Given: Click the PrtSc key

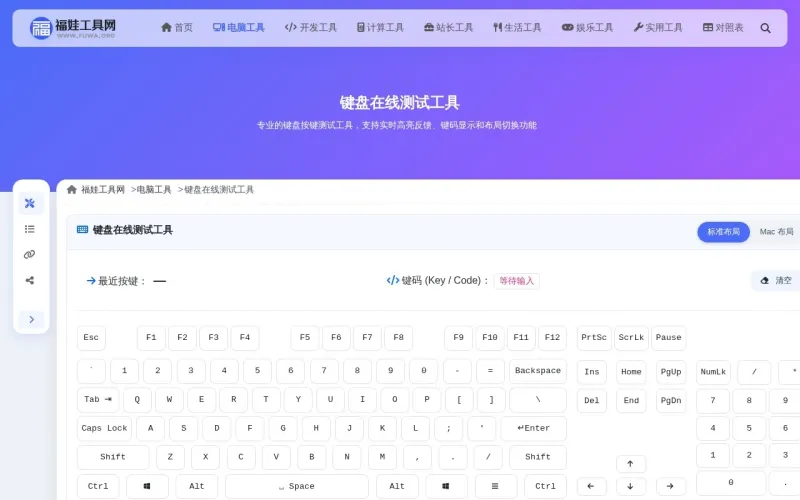Looking at the screenshot, I should tap(594, 338).
